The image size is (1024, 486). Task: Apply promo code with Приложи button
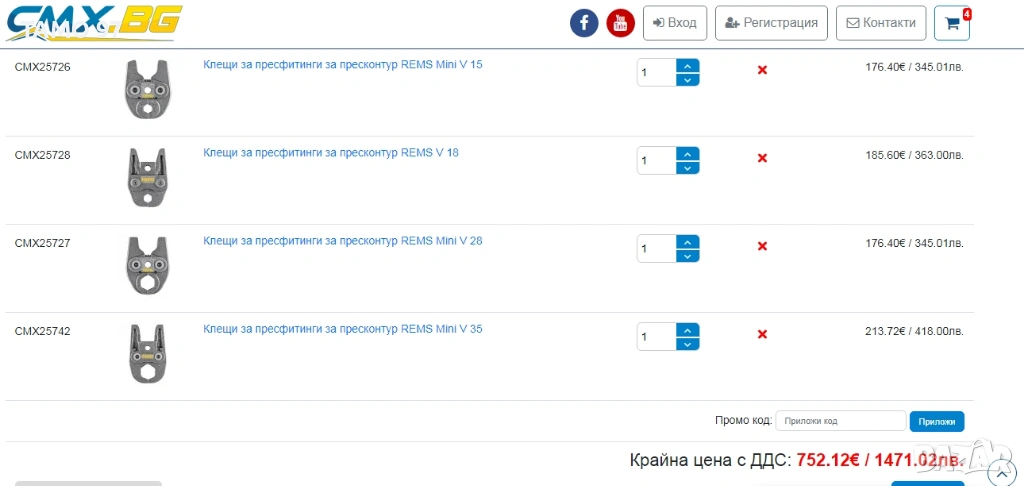pos(937,421)
